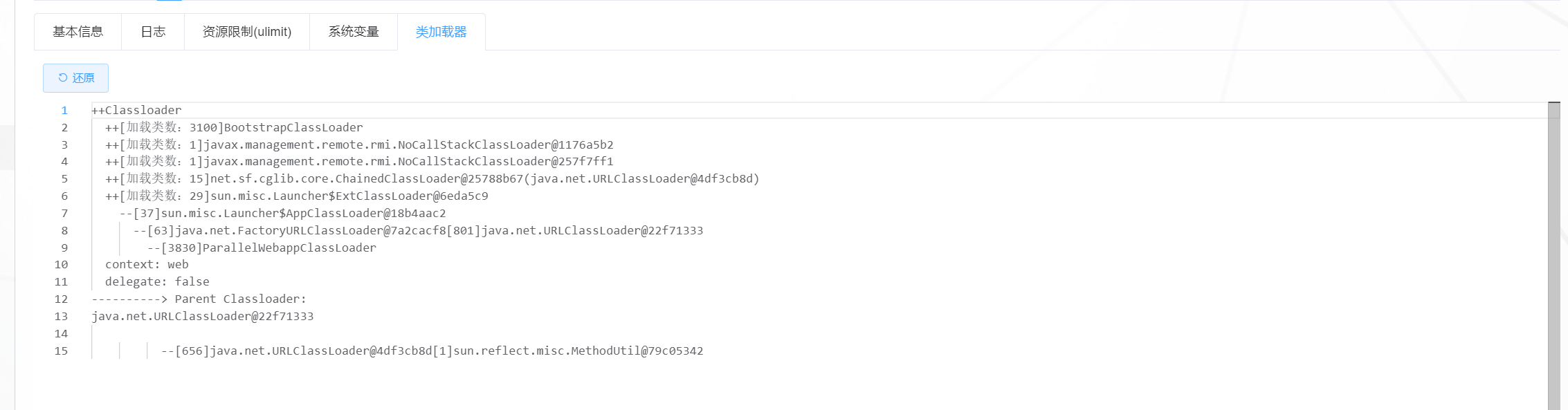Expand the ExtClassLoader@6eda5c9 entry

click(x=297, y=196)
